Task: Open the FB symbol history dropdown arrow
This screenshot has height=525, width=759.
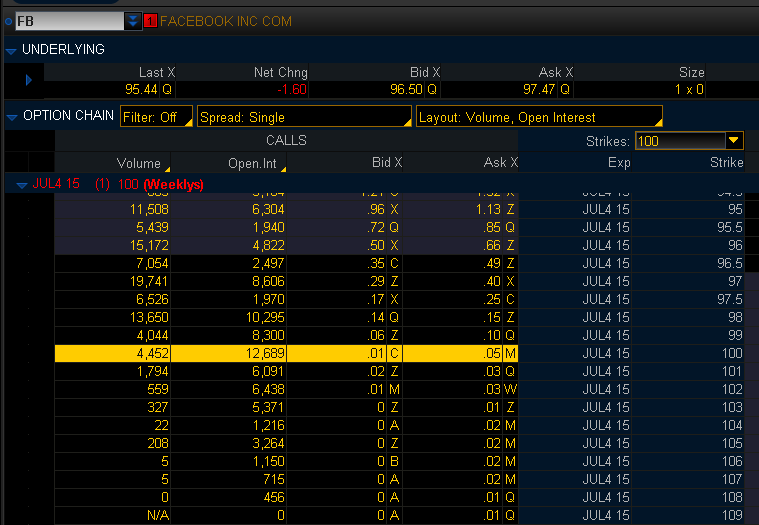Action: point(133,21)
